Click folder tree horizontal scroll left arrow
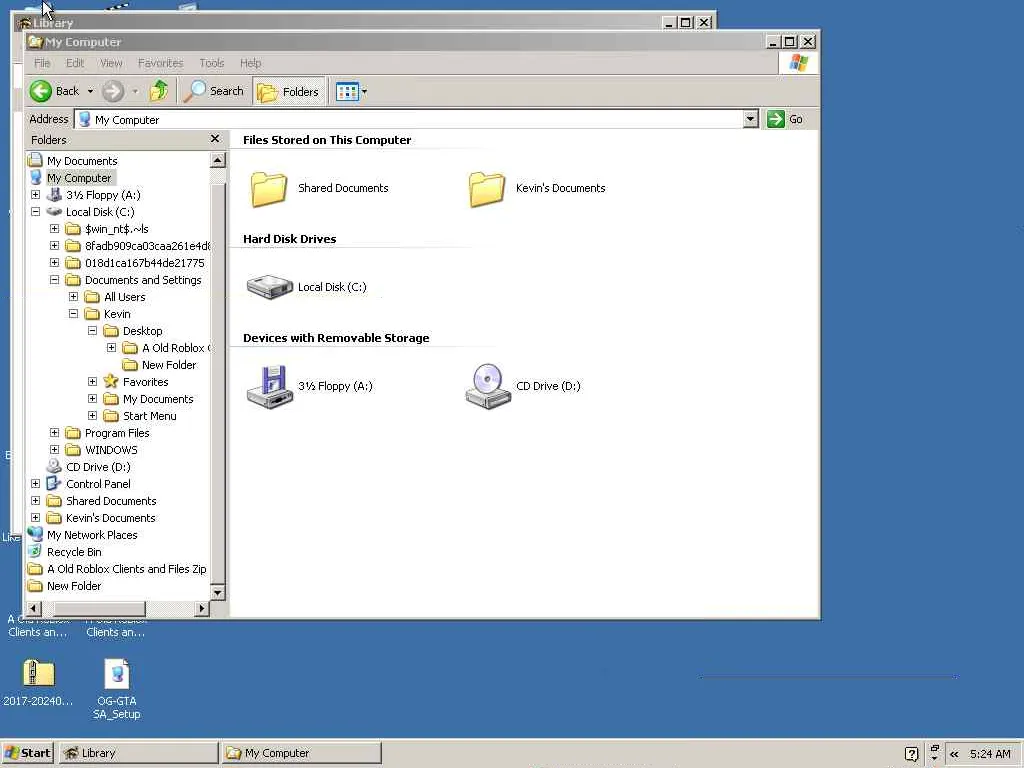 click(x=33, y=609)
